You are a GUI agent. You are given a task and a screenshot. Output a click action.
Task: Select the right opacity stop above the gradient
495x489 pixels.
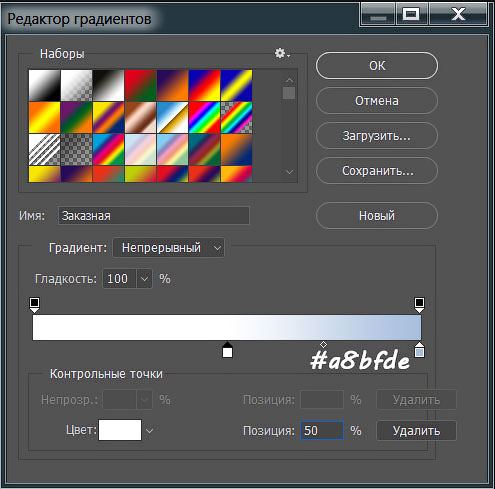click(x=419, y=305)
